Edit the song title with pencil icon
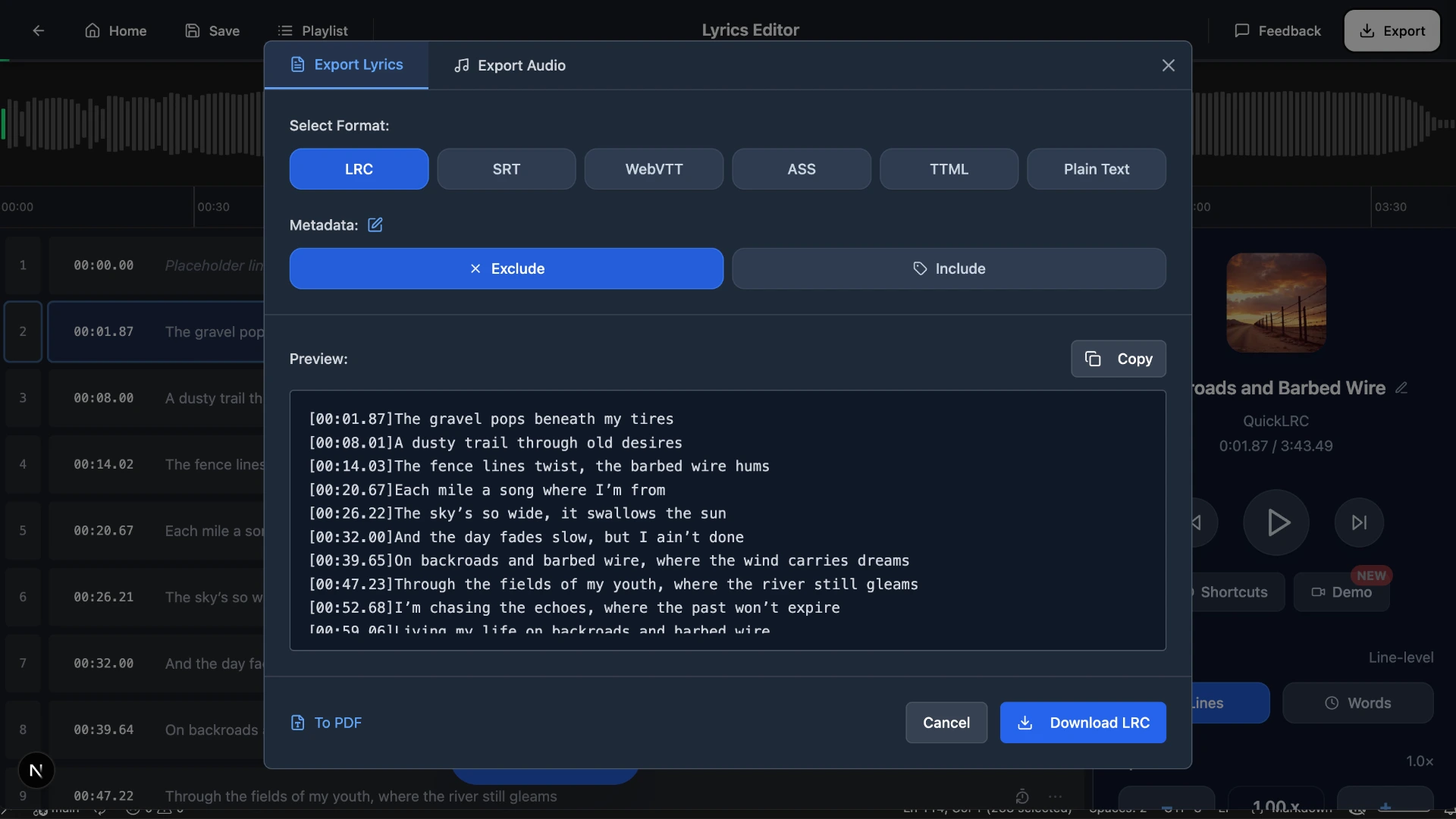 coord(1402,388)
